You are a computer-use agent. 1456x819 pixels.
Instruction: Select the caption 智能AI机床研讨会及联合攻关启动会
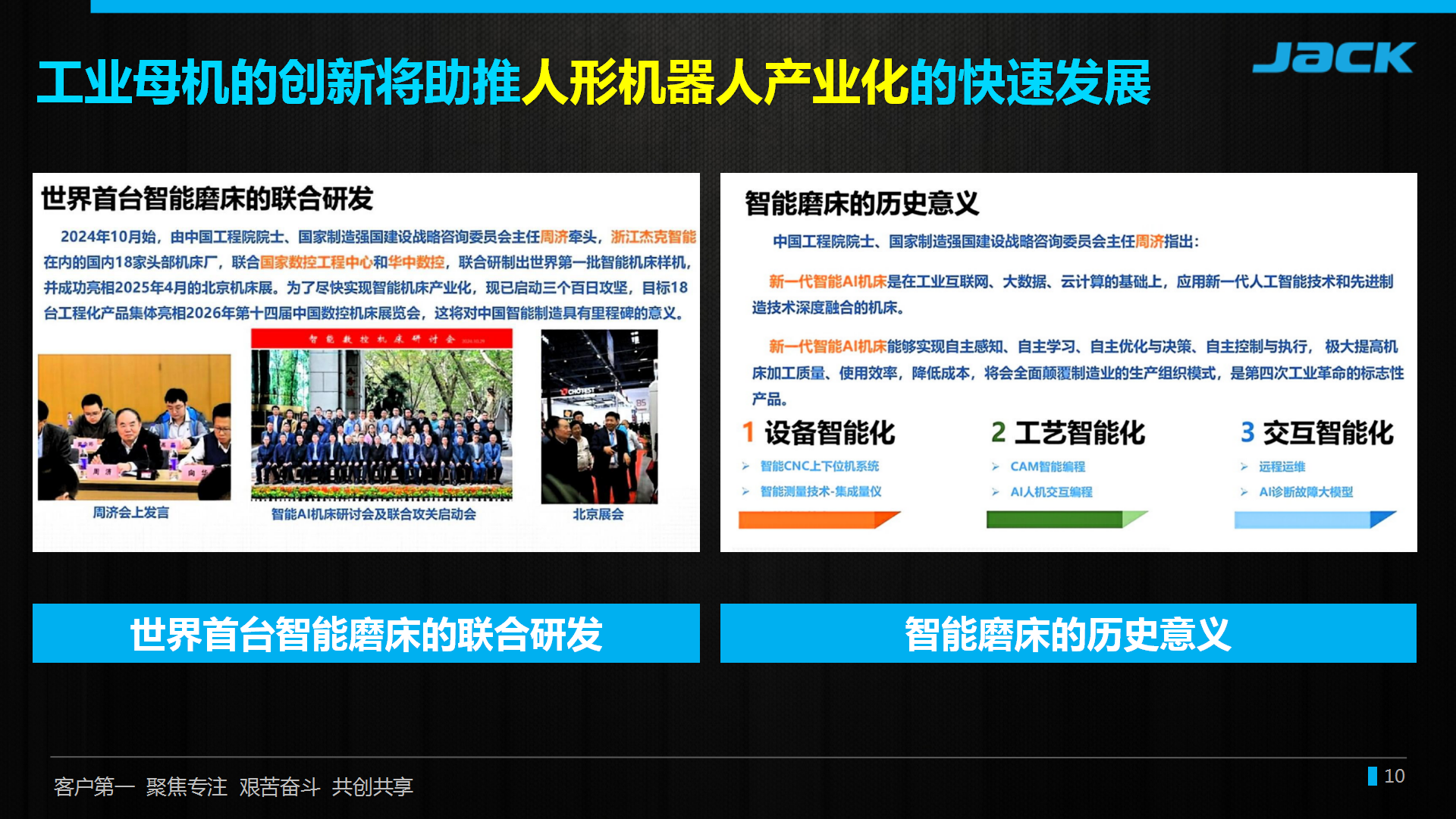(x=374, y=514)
